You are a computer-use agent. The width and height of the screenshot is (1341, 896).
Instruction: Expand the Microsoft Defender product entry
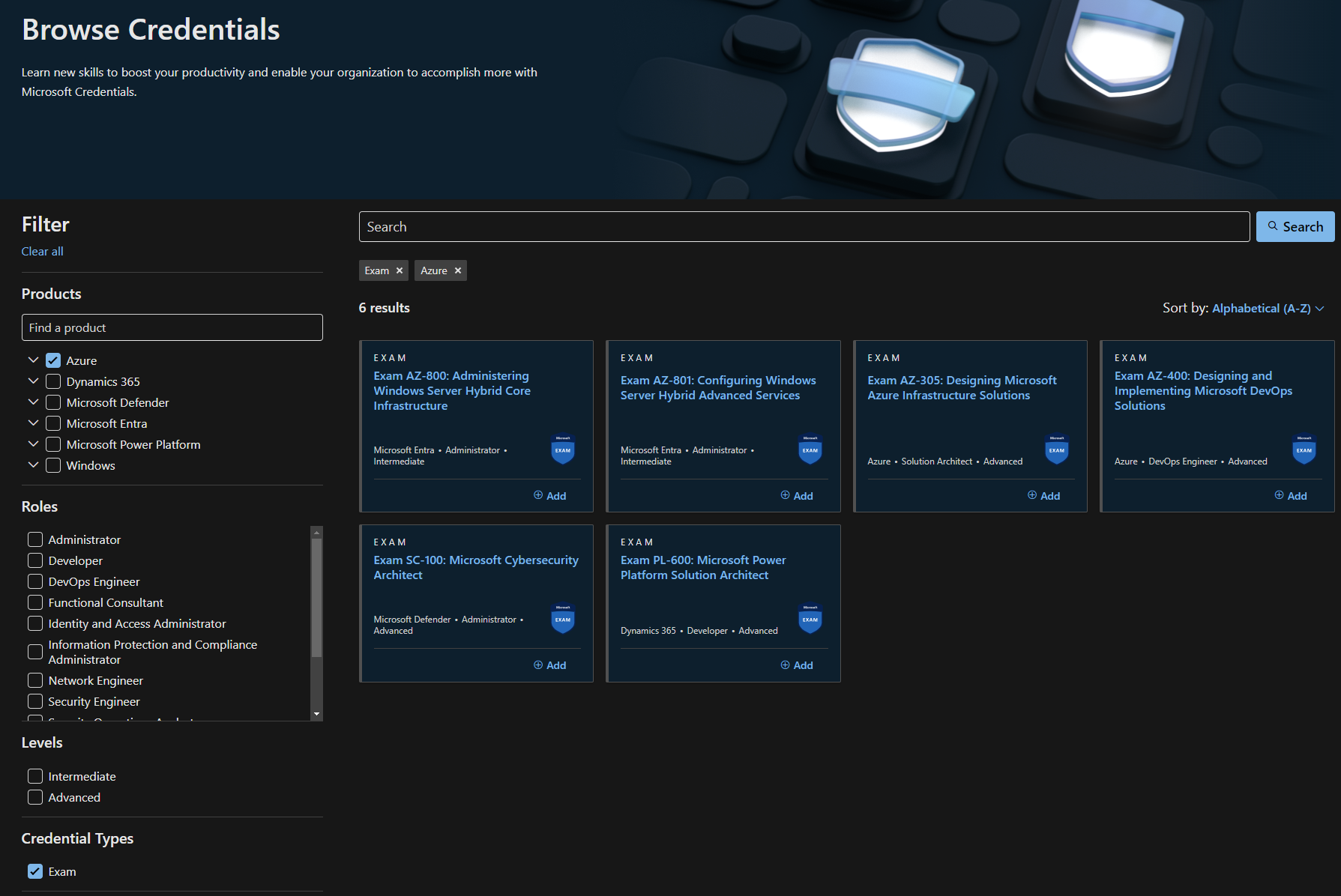coord(33,402)
